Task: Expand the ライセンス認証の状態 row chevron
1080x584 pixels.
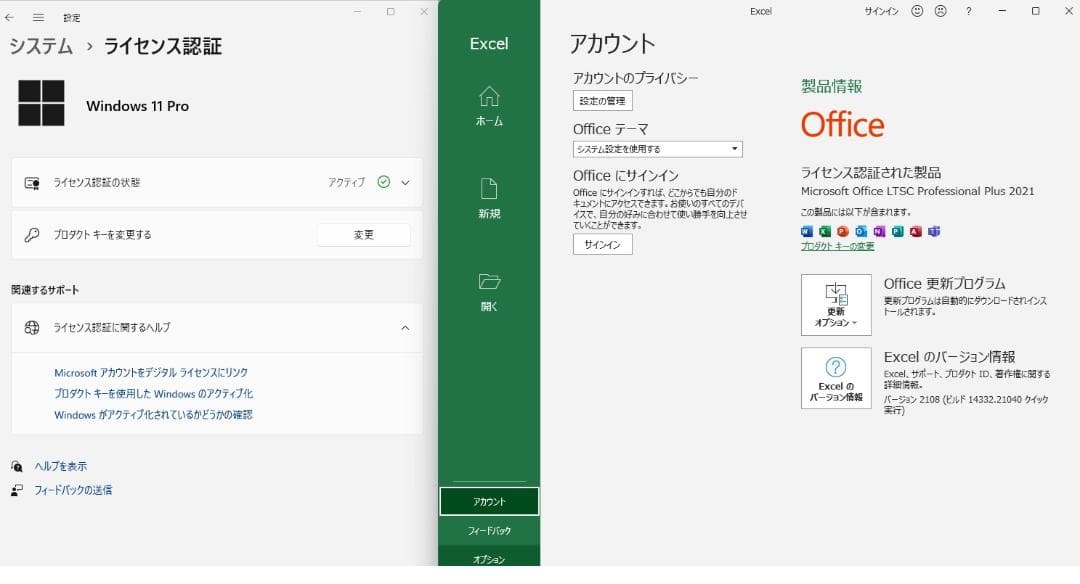Action: (405, 182)
